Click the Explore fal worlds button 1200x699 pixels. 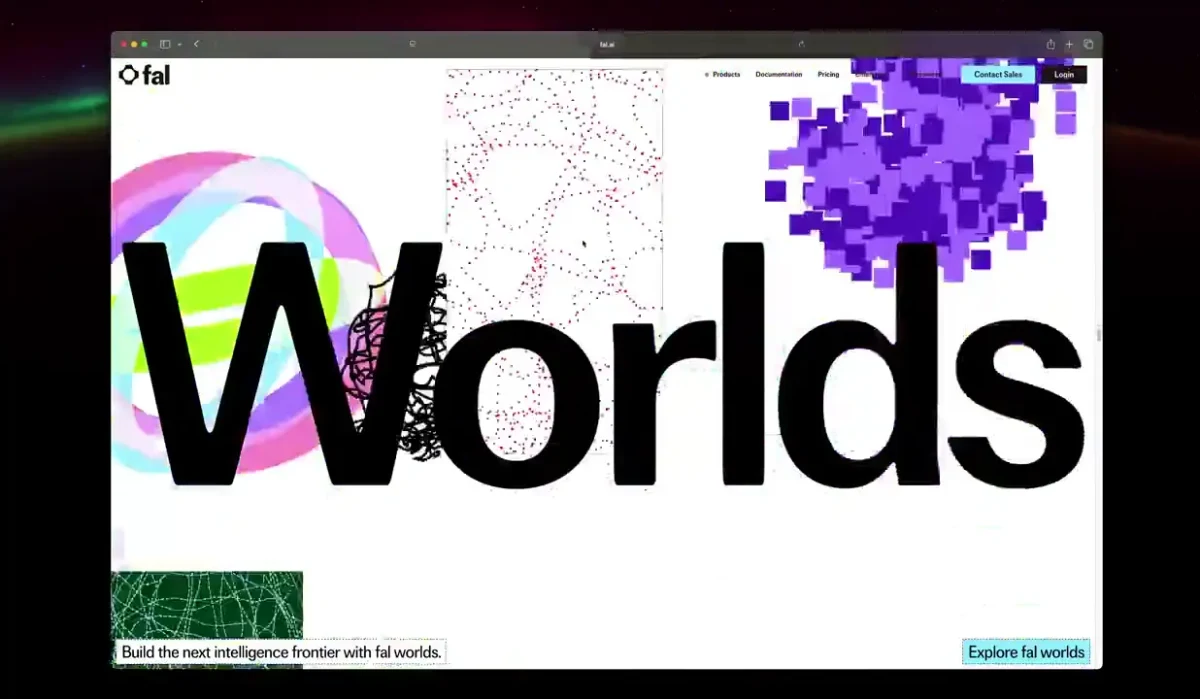[1026, 652]
